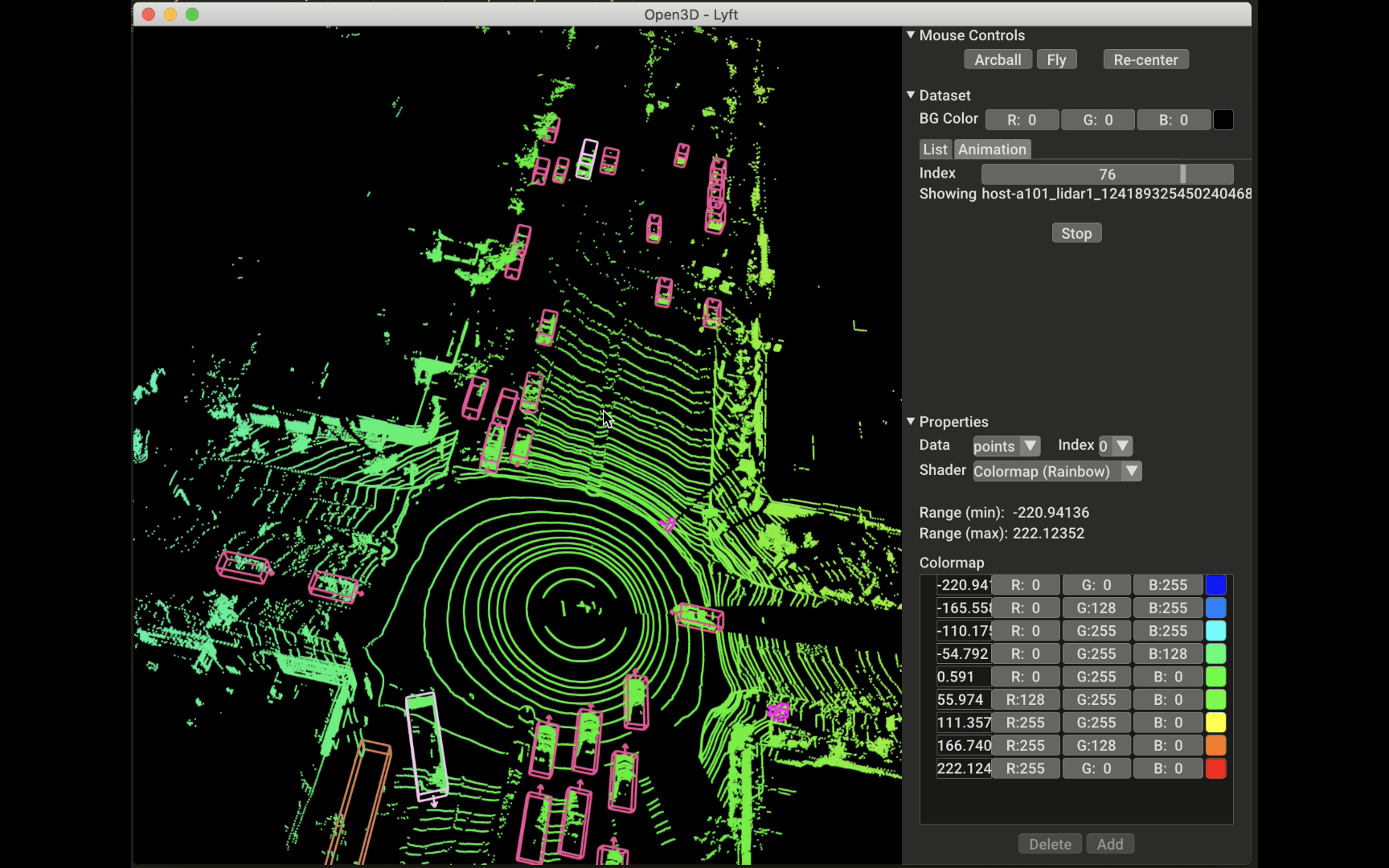Edit B:128 field in row -54.792
The width and height of the screenshot is (1389, 868).
1168,654
